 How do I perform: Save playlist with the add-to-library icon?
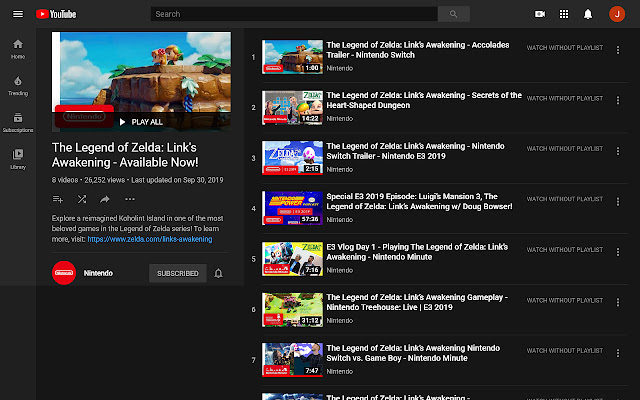[x=58, y=199]
